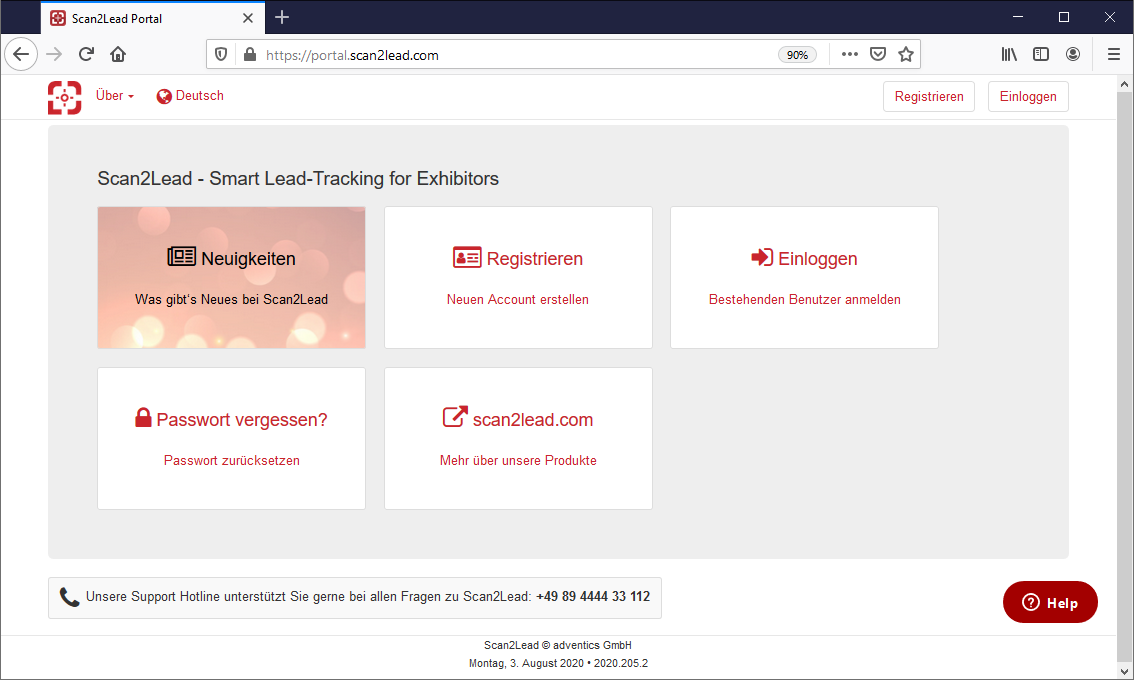Viewport: 1134px width, 680px height.
Task: Click the ID card icon beside Registrieren
Action: coord(467,258)
